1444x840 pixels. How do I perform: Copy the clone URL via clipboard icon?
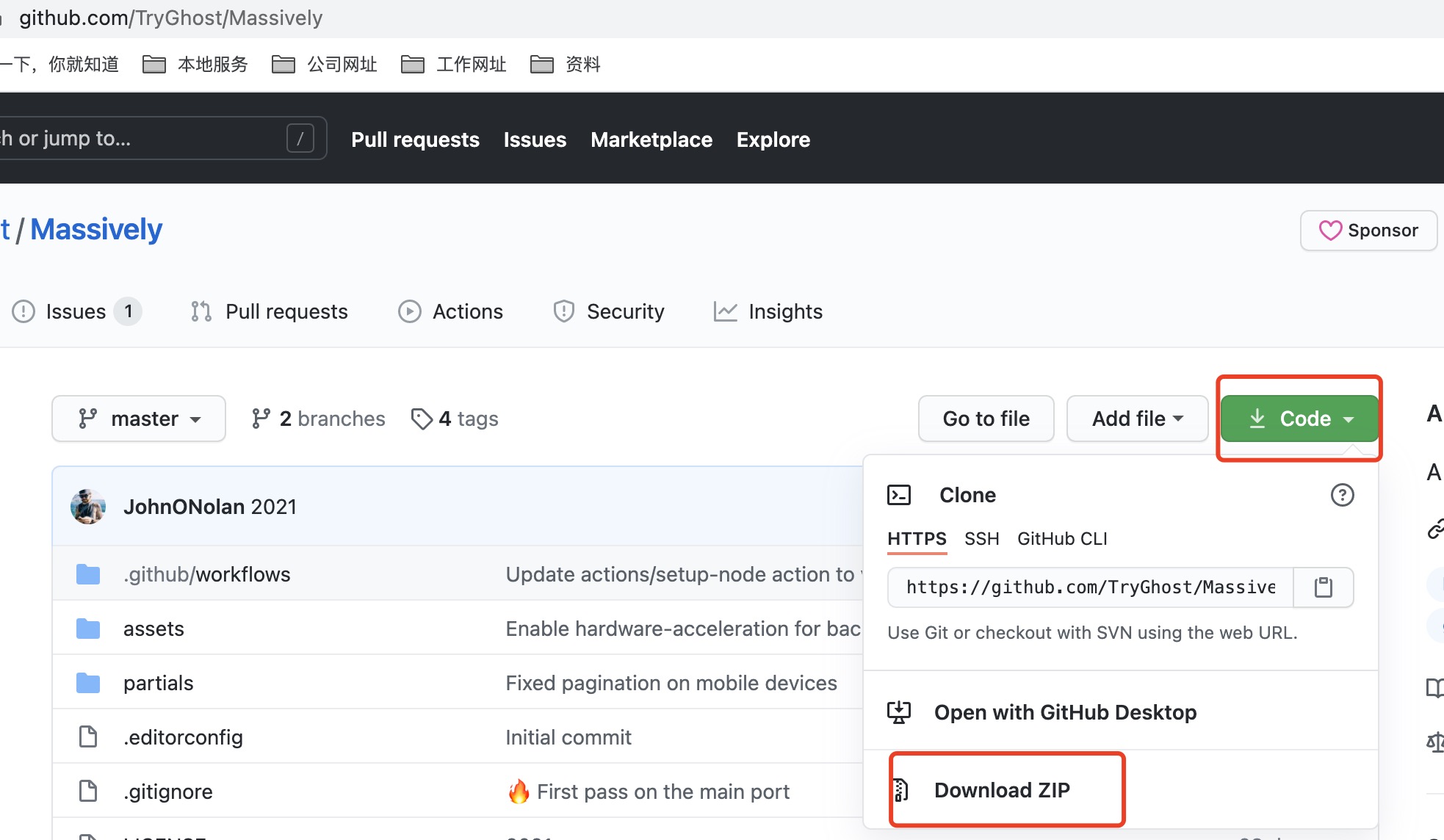coord(1323,587)
